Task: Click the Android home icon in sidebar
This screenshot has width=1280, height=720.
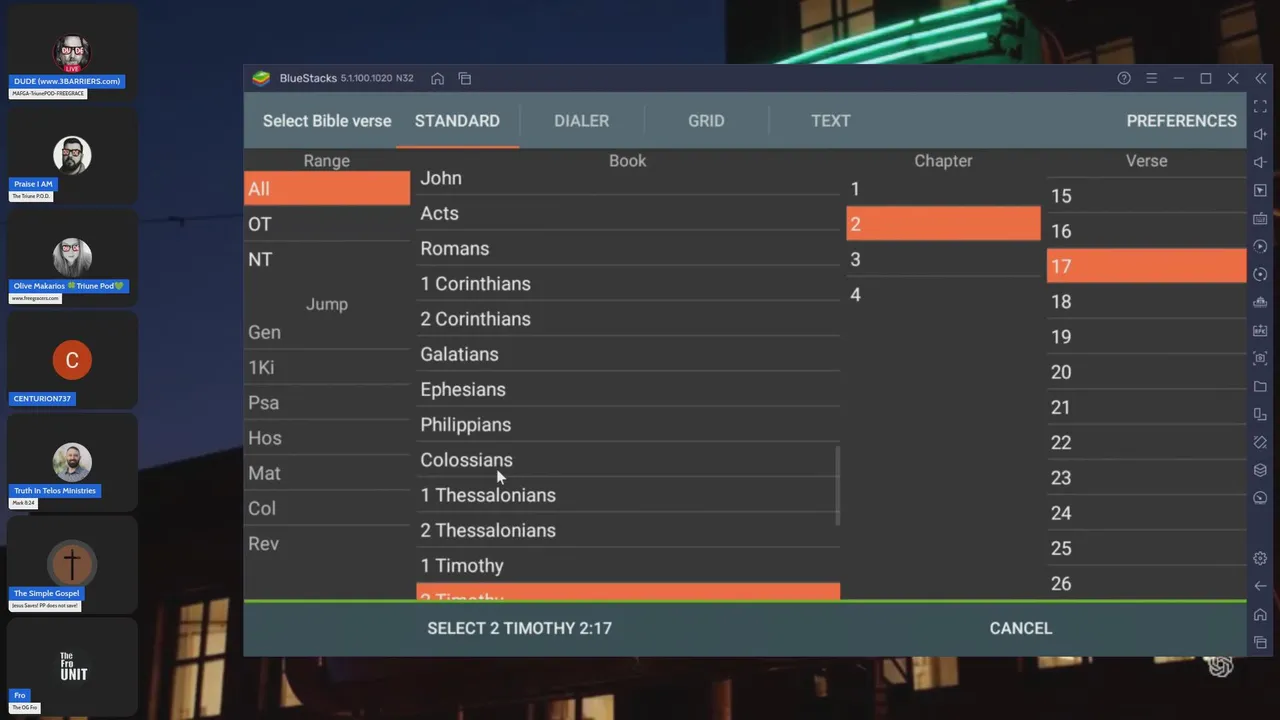Action: [x=1260, y=614]
